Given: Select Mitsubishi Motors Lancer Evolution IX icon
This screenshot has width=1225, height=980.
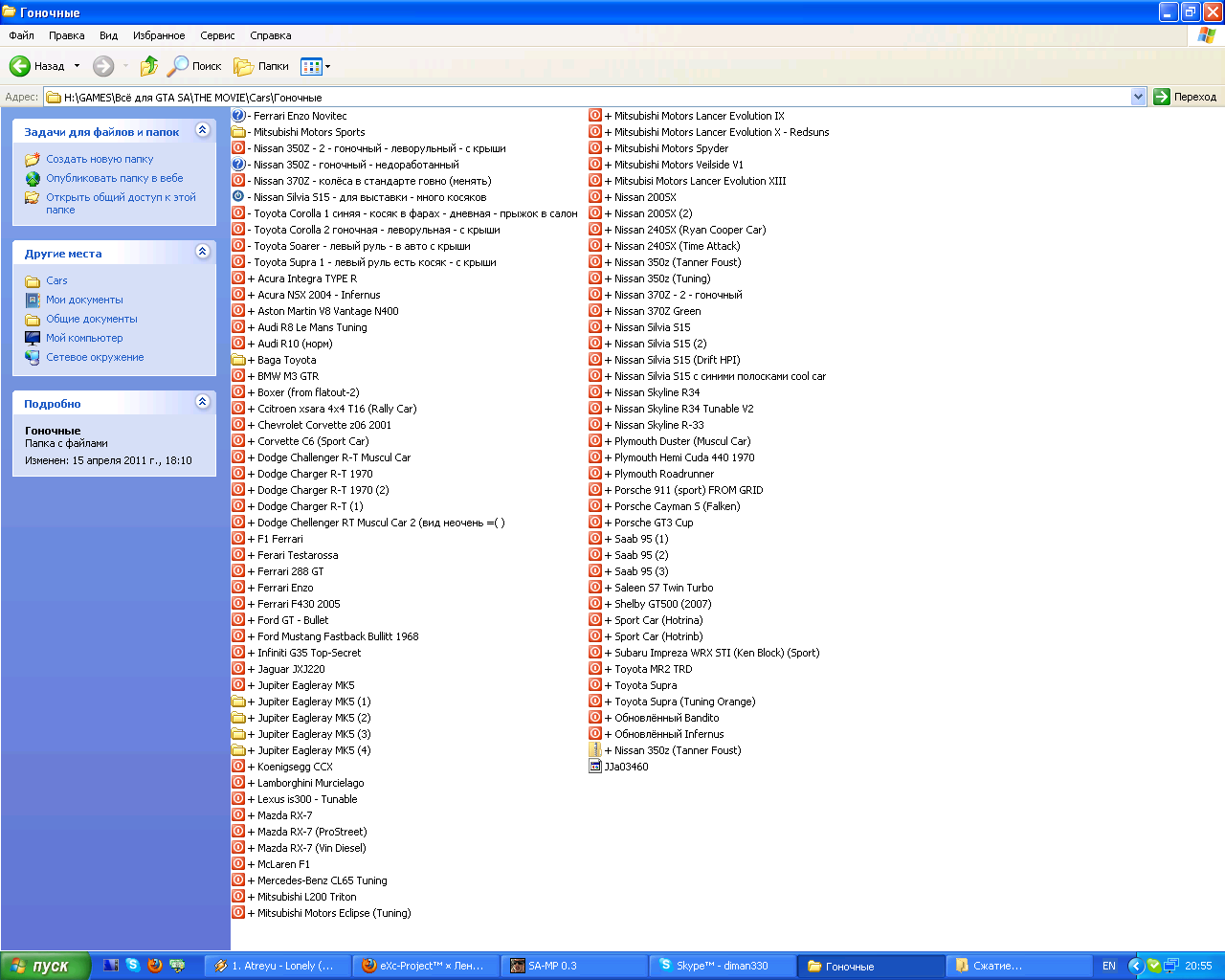Looking at the screenshot, I should click(595, 116).
